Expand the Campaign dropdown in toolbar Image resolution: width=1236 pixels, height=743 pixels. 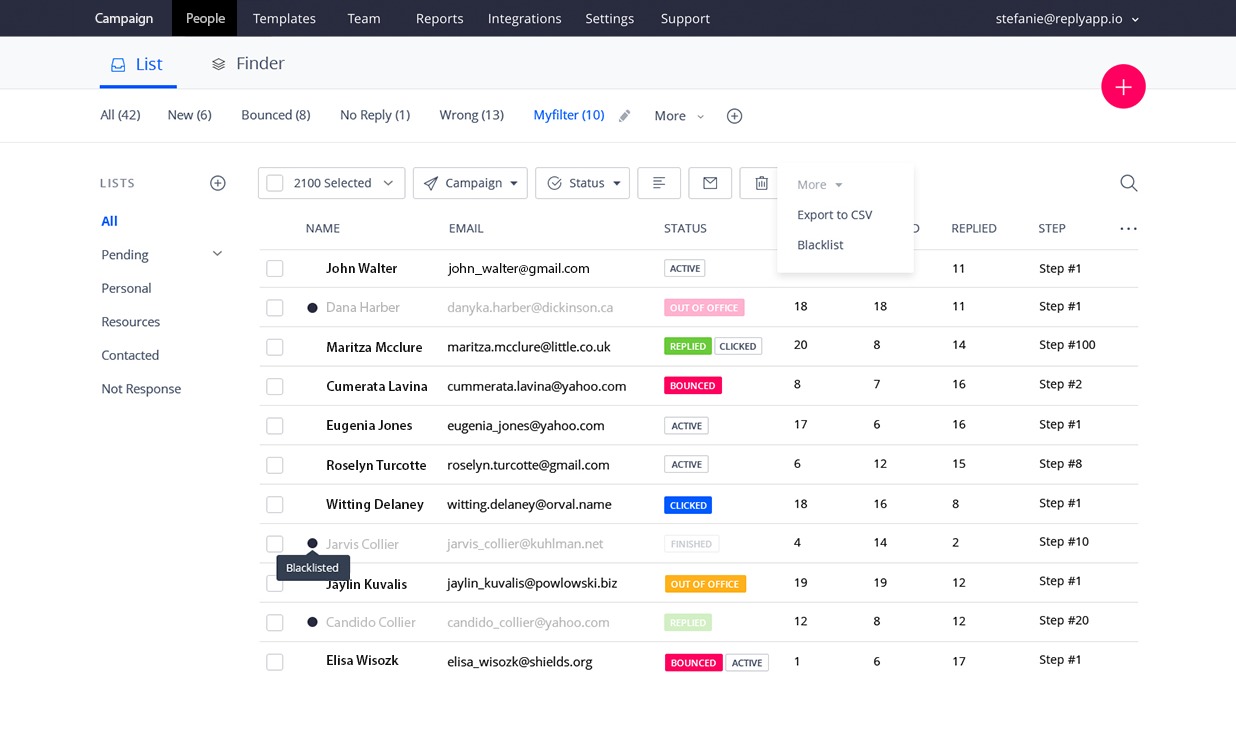[470, 183]
